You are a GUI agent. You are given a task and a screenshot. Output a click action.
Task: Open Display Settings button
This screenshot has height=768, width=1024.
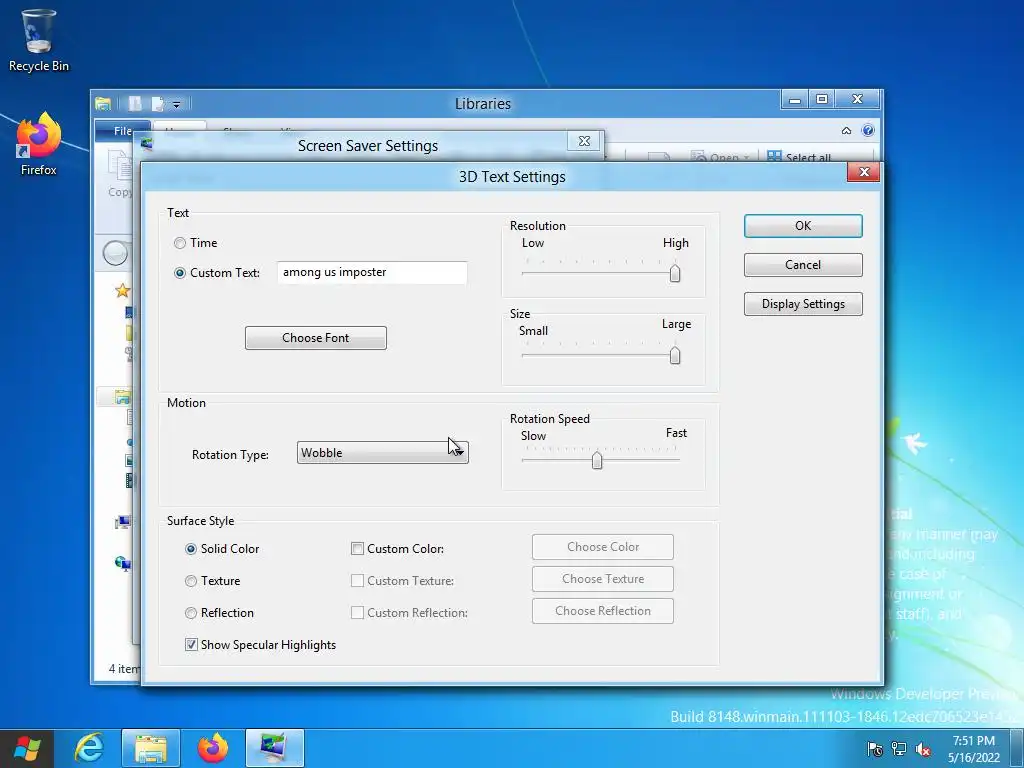(x=803, y=304)
